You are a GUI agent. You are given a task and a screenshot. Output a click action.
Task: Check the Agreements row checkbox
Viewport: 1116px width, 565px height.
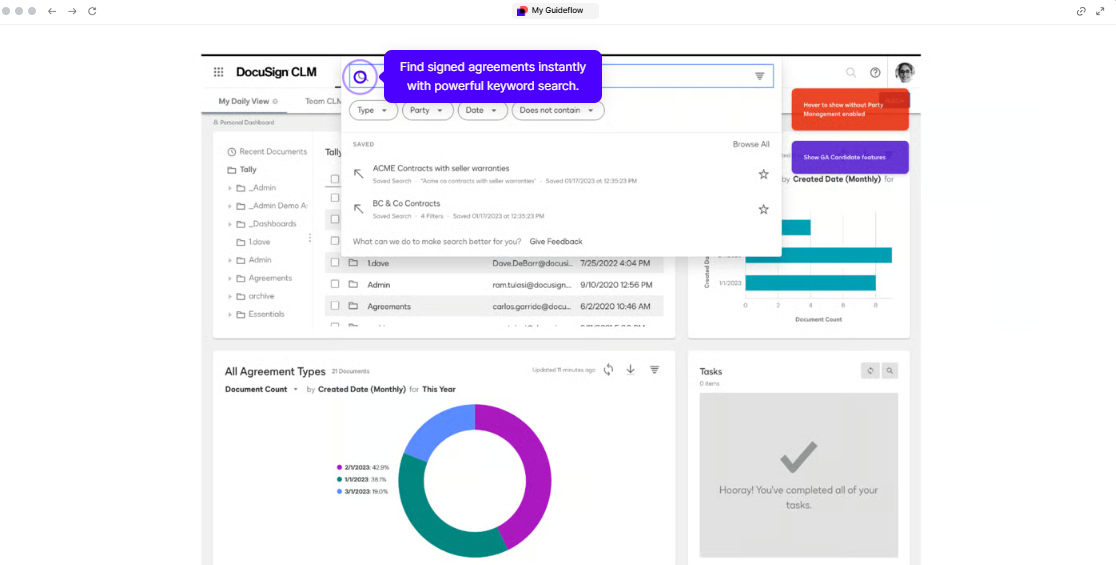335,306
